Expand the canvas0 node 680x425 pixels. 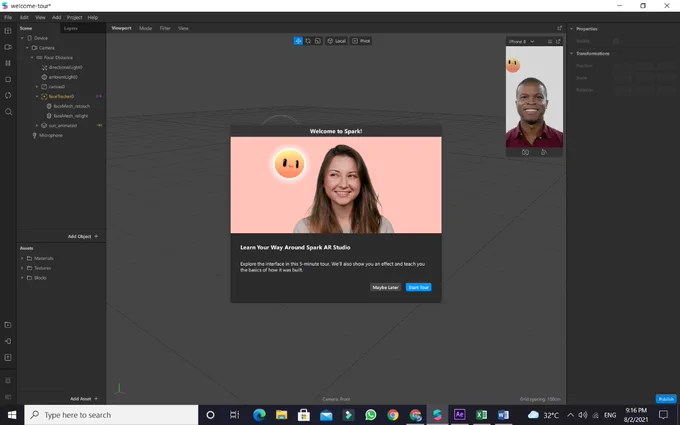pyautogui.click(x=37, y=87)
